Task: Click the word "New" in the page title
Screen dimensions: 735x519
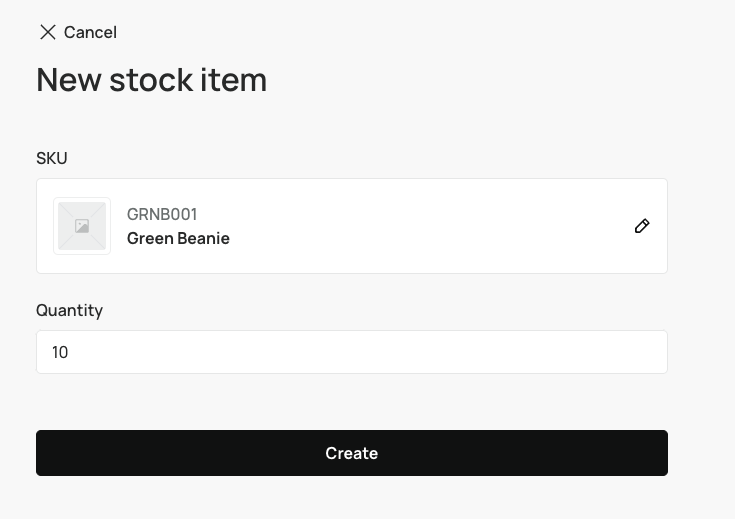Action: click(x=68, y=79)
